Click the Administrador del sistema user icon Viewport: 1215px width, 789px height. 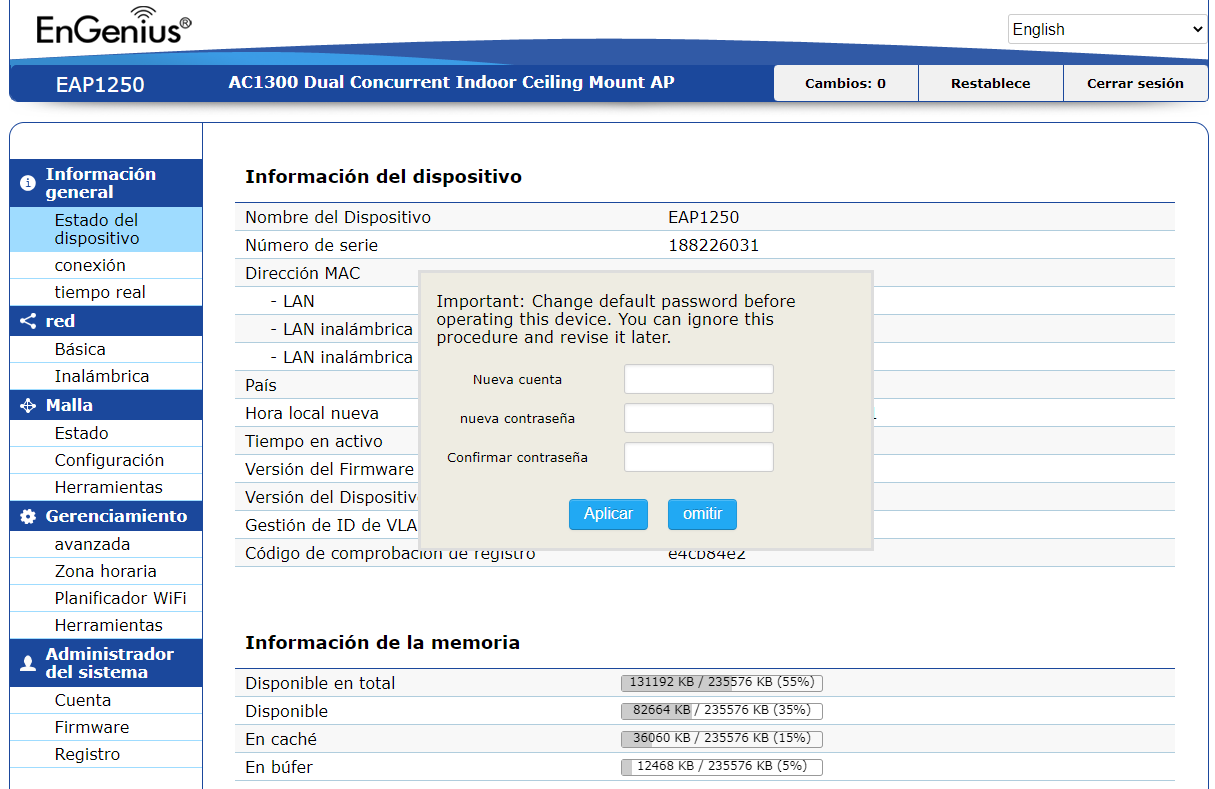(x=28, y=663)
